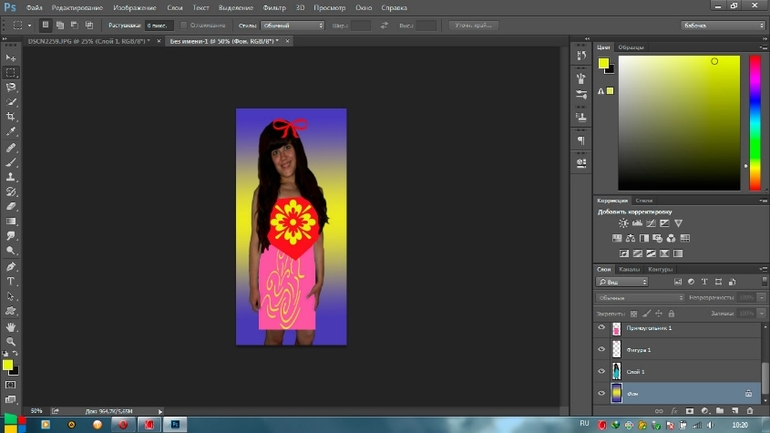This screenshot has width=770, height=433.
Task: Select the Фон layer thumbnail
Action: pos(616,394)
